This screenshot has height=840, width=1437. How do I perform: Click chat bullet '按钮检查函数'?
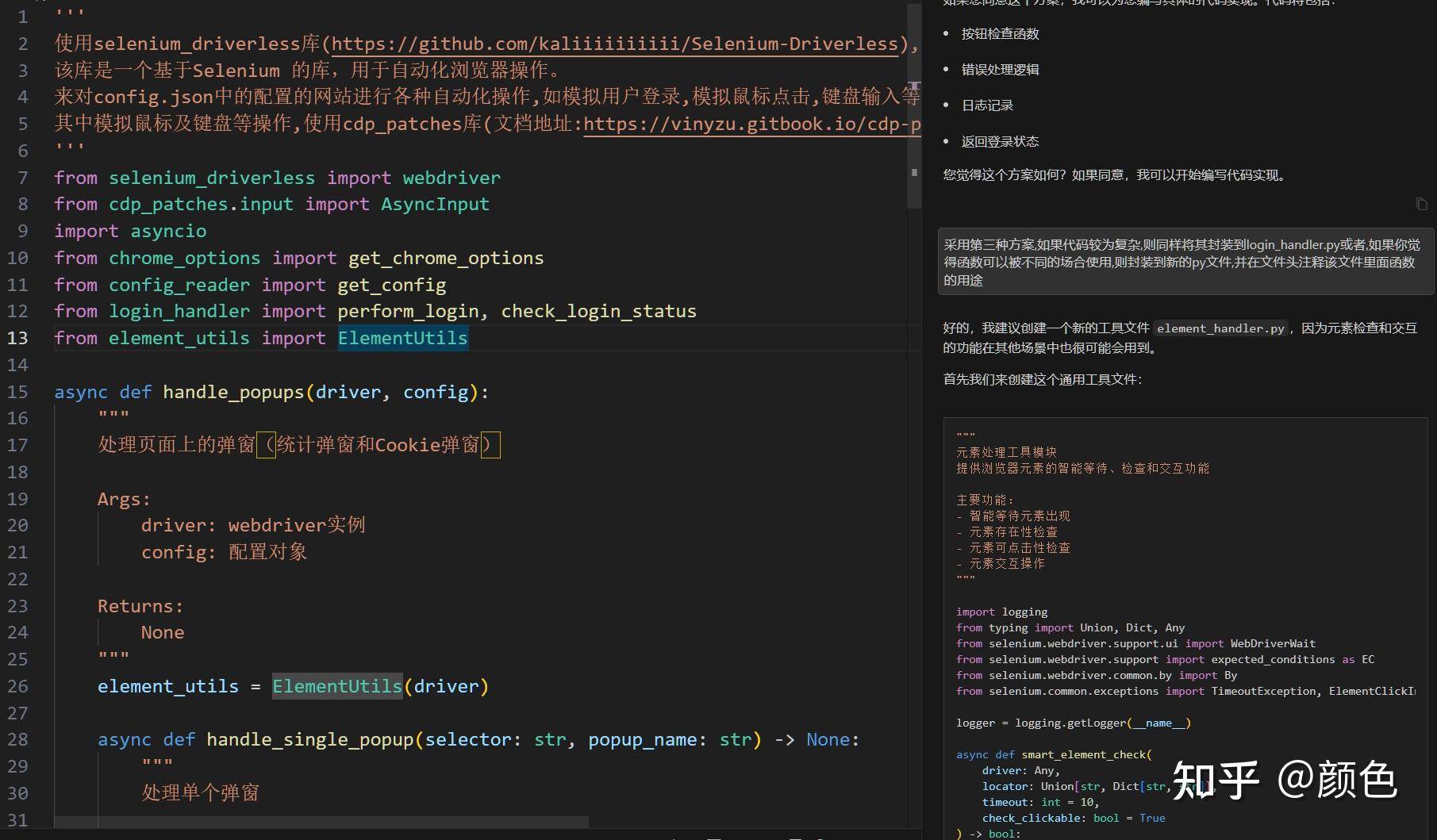click(x=1000, y=33)
